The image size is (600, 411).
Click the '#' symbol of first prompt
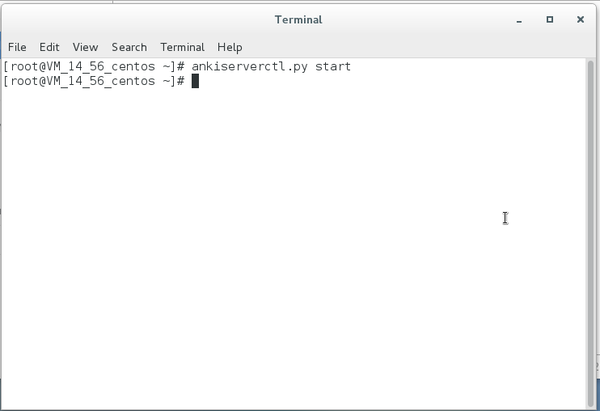(x=181, y=67)
